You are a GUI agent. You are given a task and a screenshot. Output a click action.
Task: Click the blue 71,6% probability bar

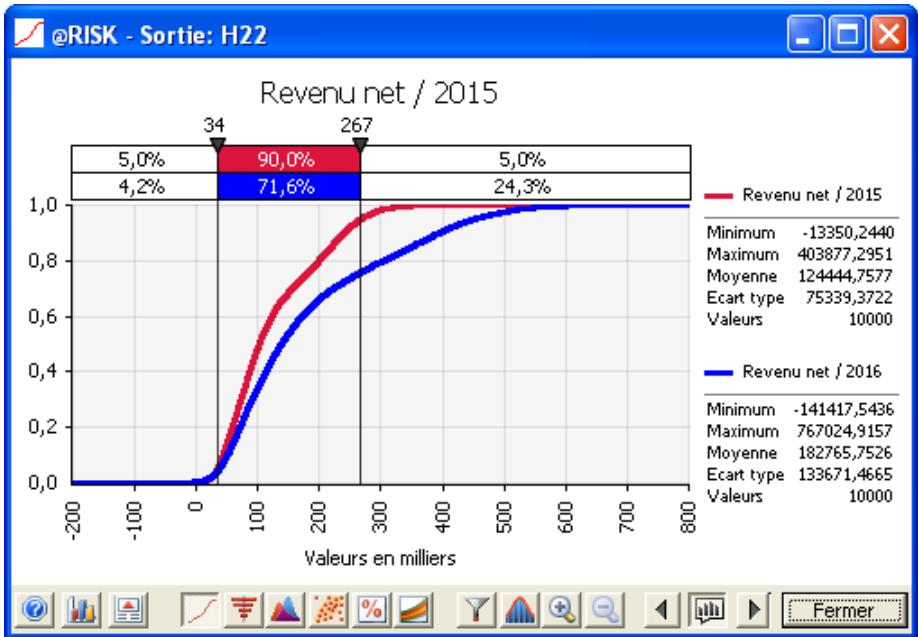pos(288,186)
